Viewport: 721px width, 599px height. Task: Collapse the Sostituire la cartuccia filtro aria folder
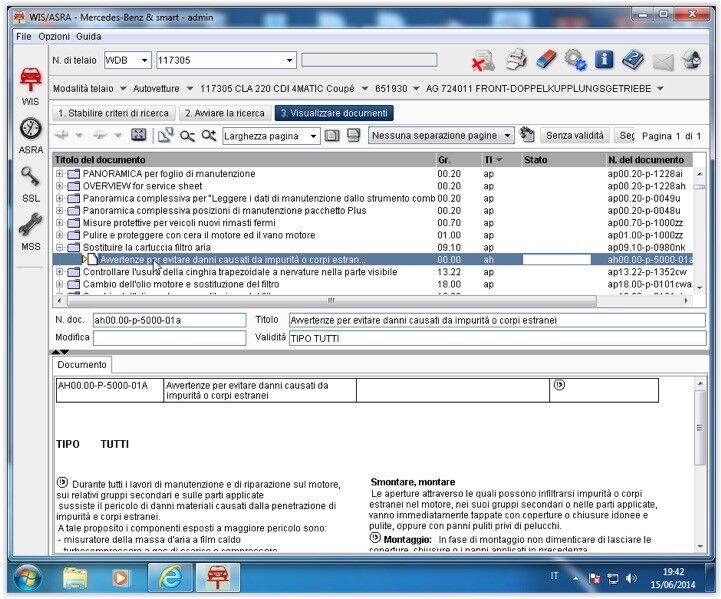pyautogui.click(x=59, y=247)
